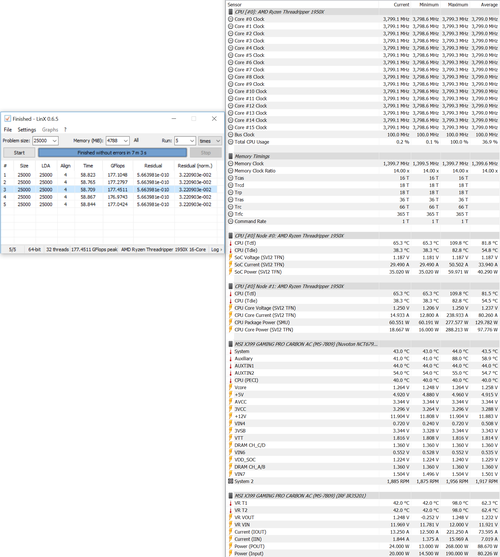Click the Finished without errors progress bar

click(112, 153)
